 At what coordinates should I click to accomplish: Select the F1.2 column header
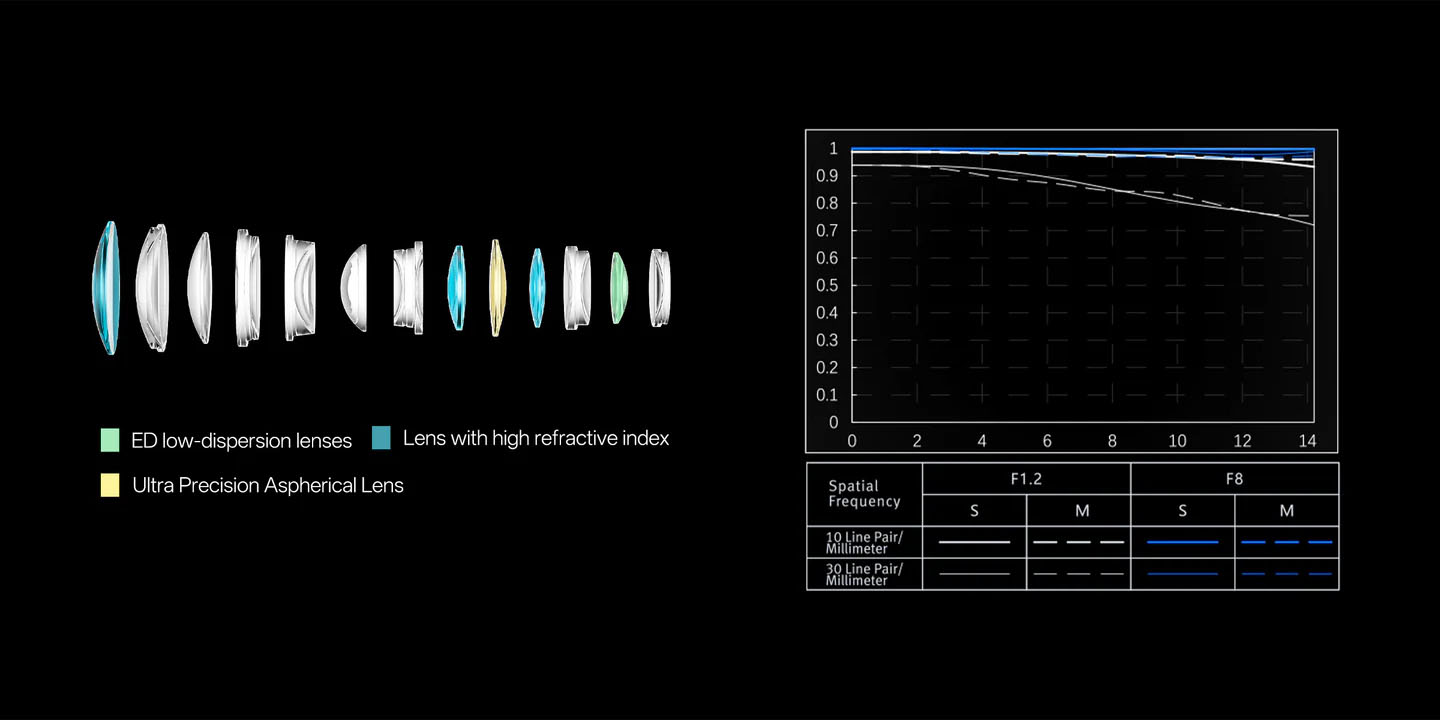[x=1026, y=479]
